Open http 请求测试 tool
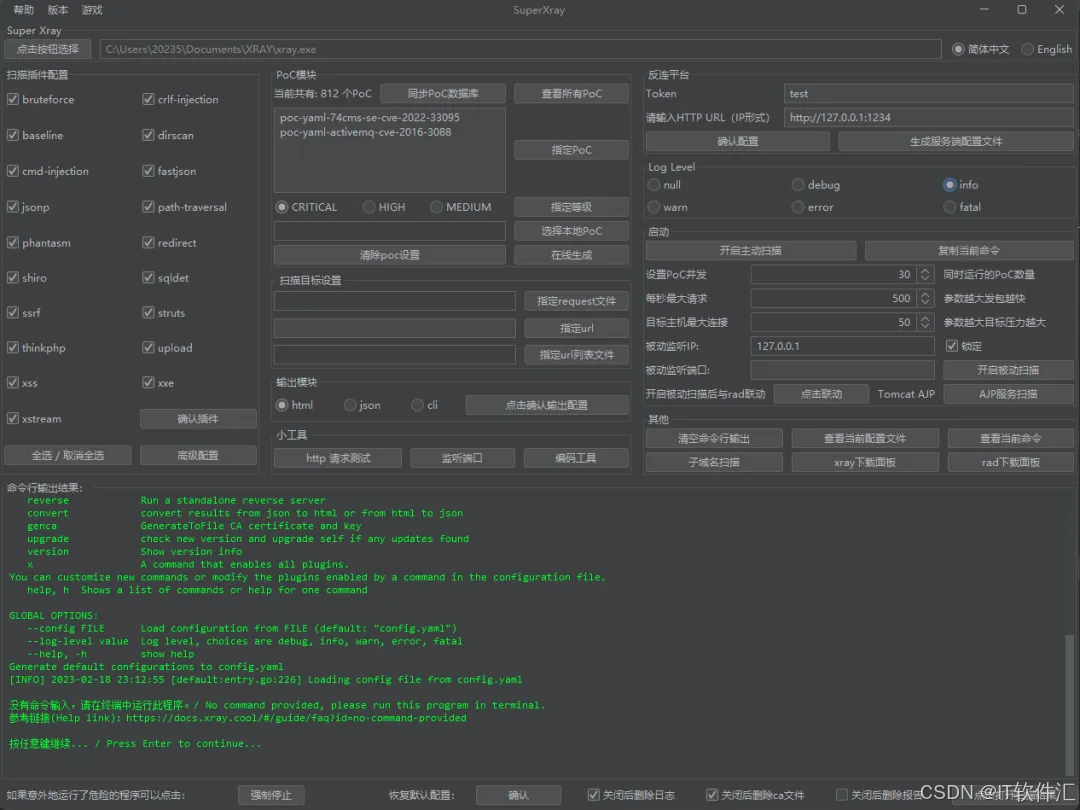This screenshot has width=1080, height=810. pyautogui.click(x=338, y=458)
